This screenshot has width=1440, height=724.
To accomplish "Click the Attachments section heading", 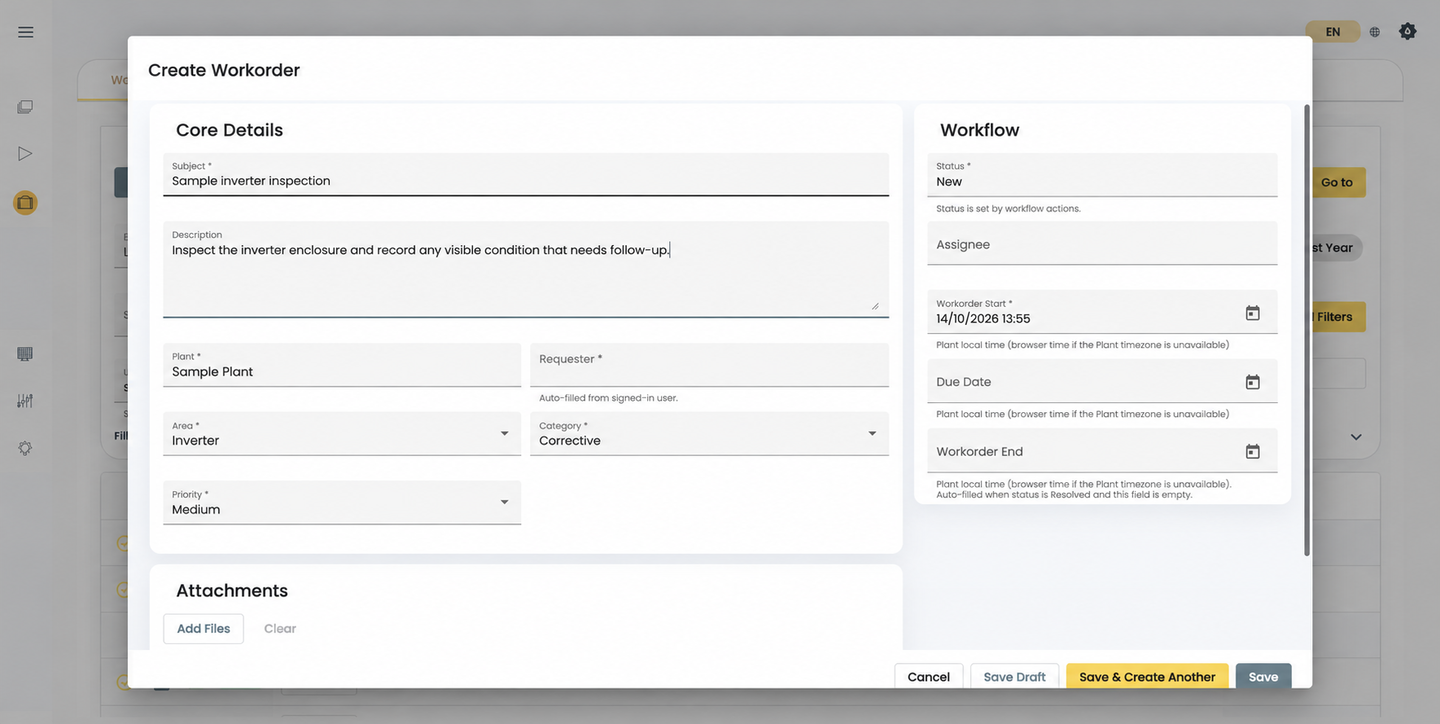I will (232, 591).
